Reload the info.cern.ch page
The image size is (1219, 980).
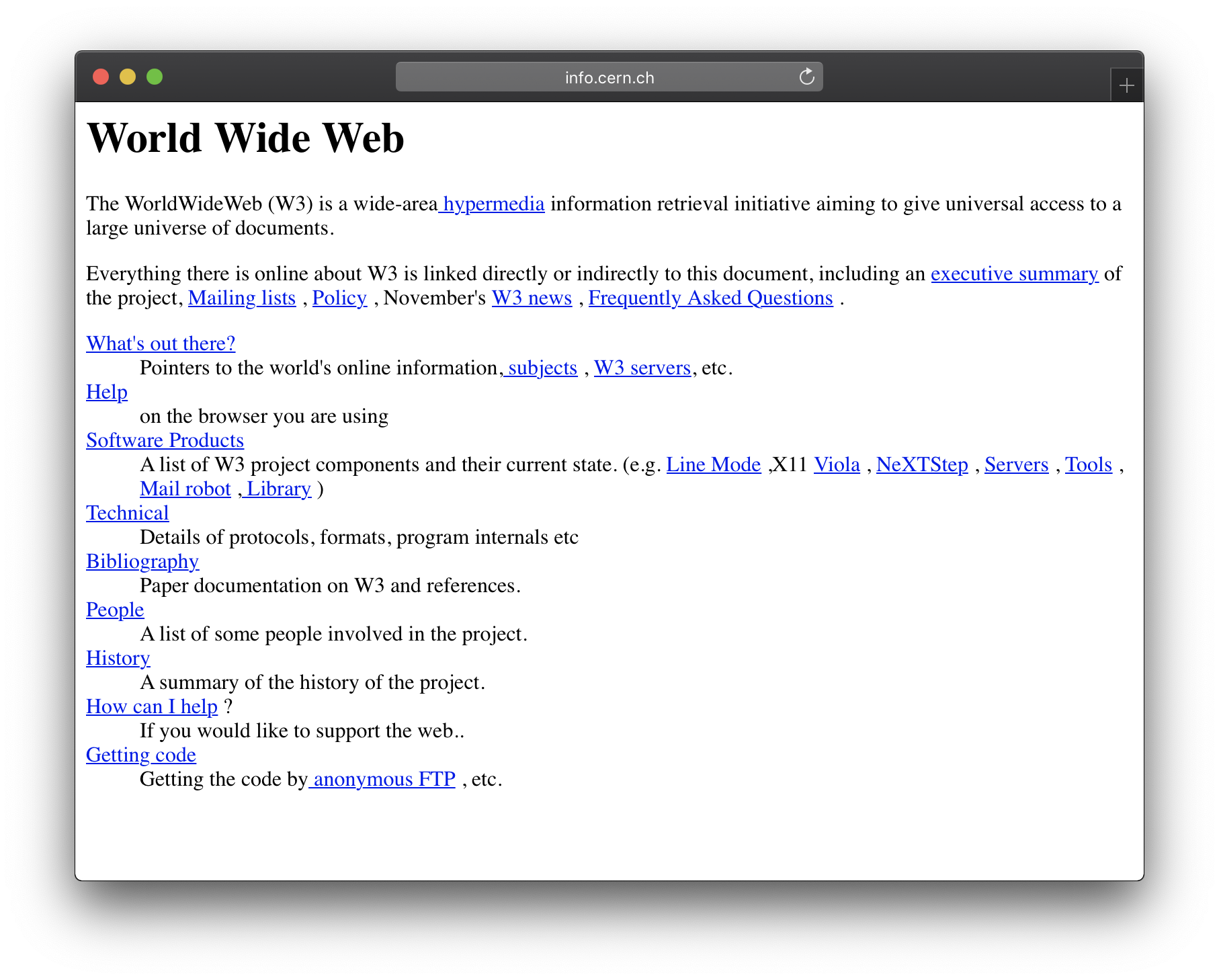click(807, 77)
